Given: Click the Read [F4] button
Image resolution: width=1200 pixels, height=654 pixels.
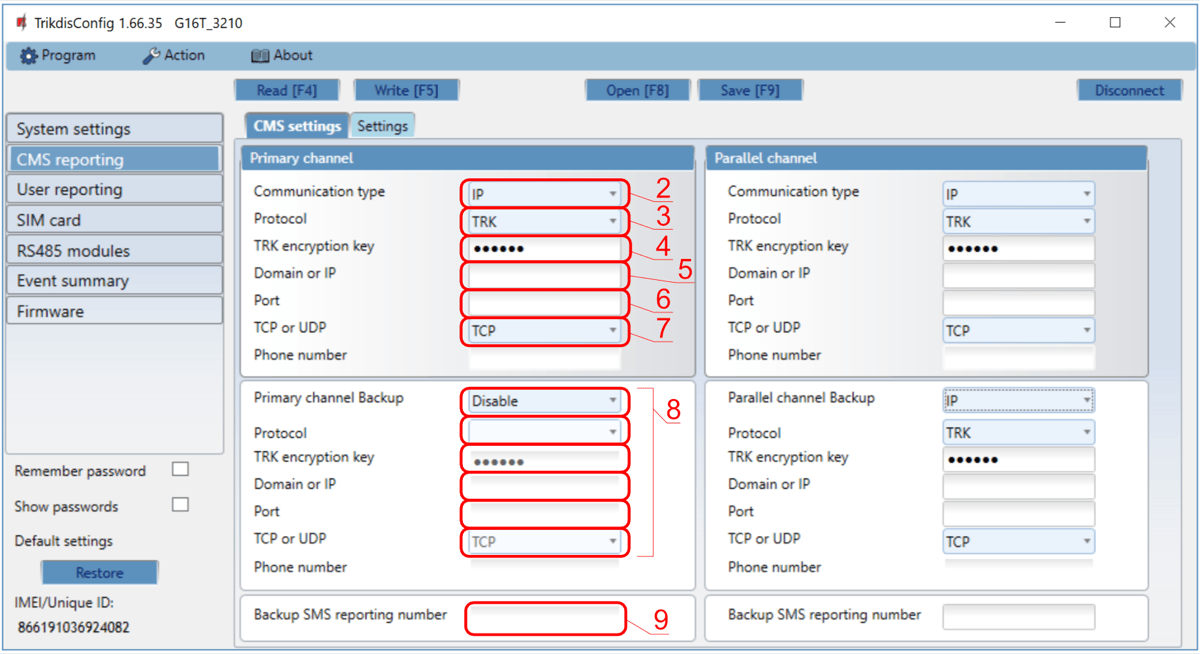Looking at the screenshot, I should [287, 90].
